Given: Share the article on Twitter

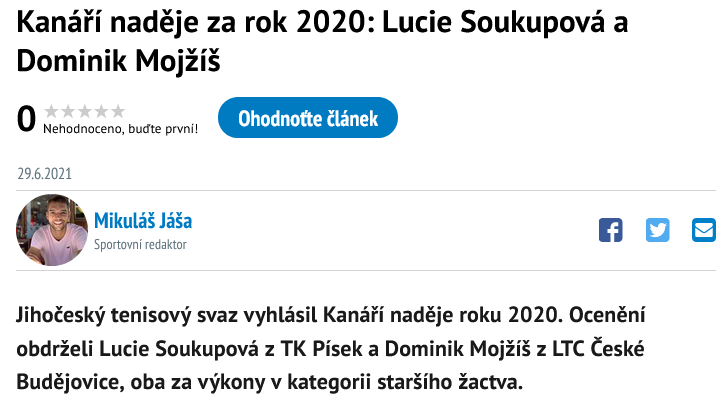Looking at the screenshot, I should coord(658,230).
